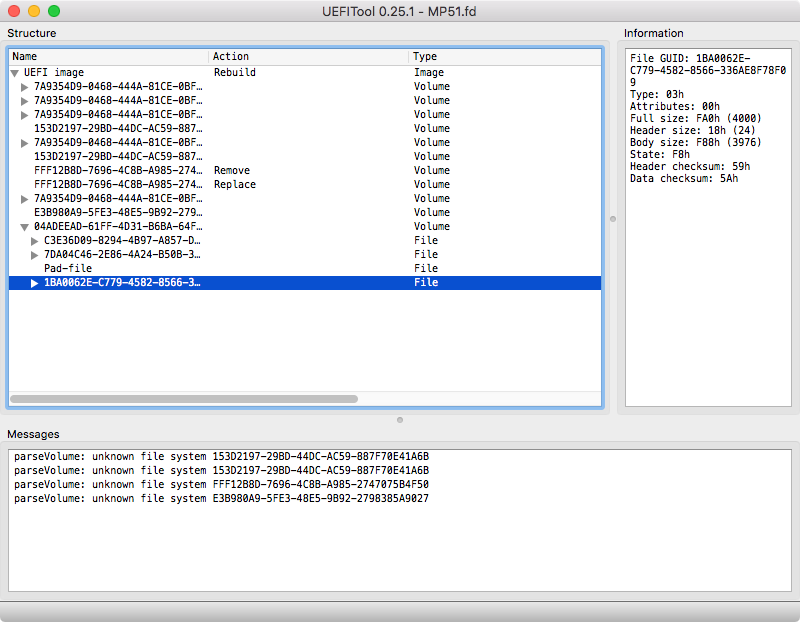Click the Data checksum: 5Ah line
This screenshot has width=800, height=622.
click(x=684, y=179)
